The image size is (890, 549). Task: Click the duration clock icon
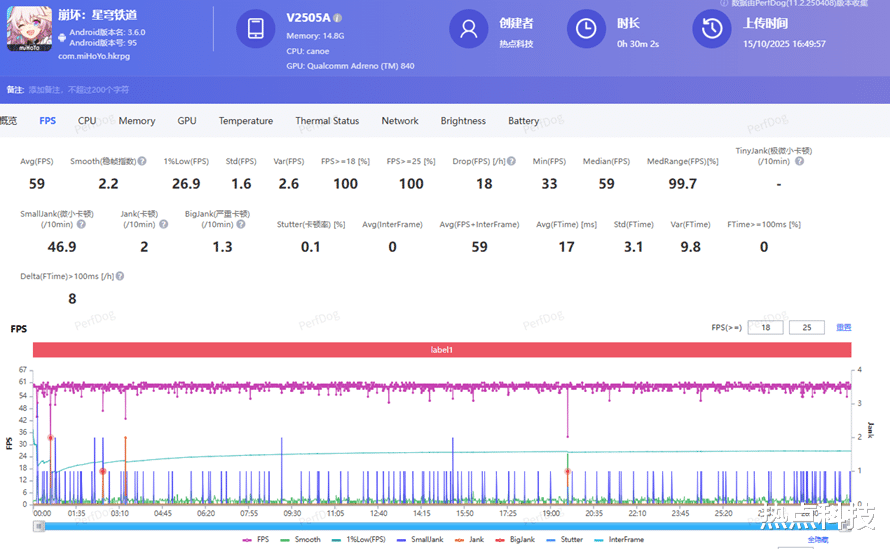[x=586, y=29]
